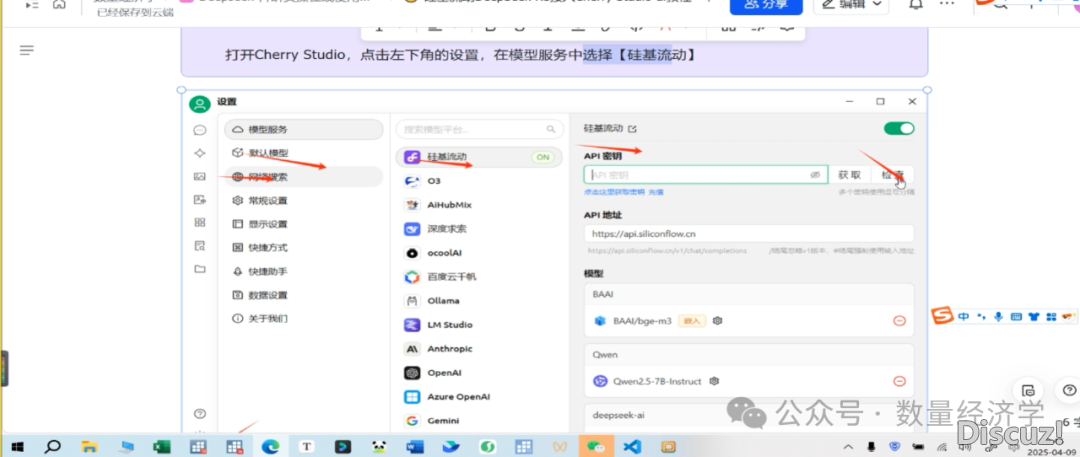Select Ollama provider in list
The width and height of the screenshot is (1080, 457).
pyautogui.click(x=479, y=301)
